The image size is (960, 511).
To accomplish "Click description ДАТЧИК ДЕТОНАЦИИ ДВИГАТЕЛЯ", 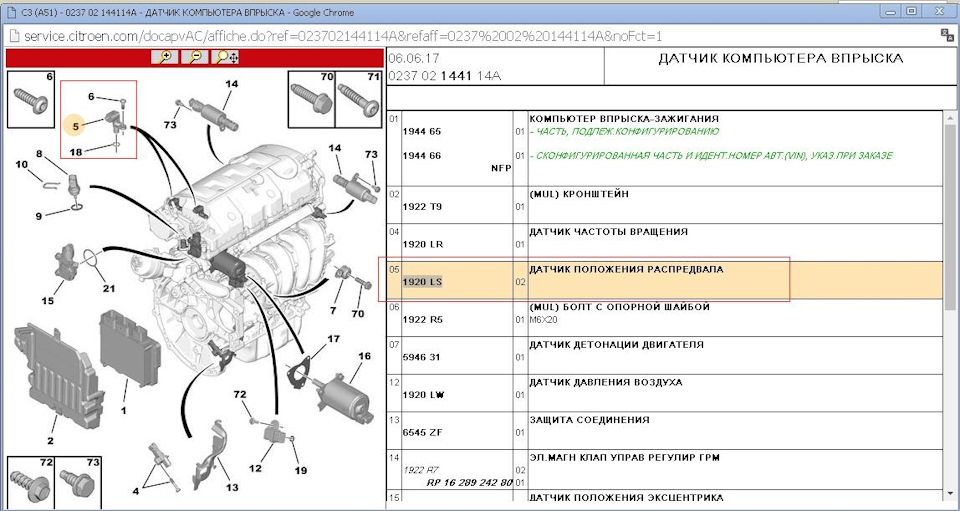I will click(x=617, y=345).
